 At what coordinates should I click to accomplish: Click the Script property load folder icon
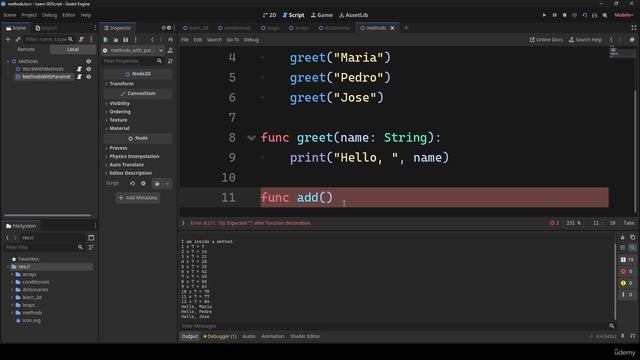pyautogui.click(x=157, y=184)
